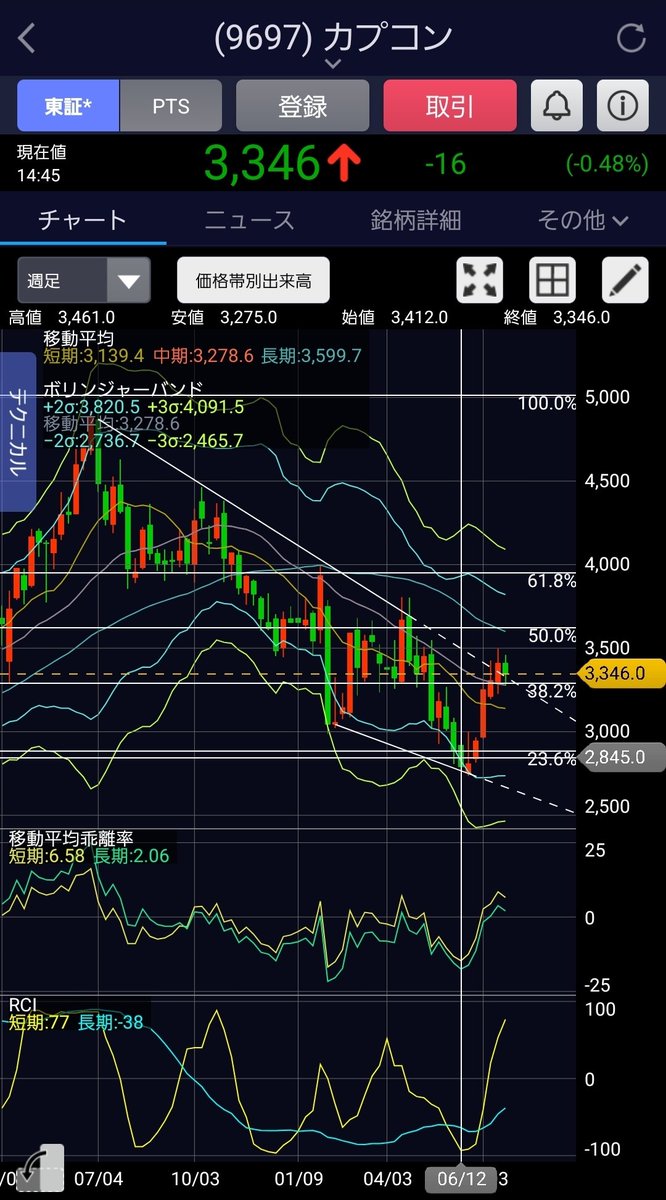This screenshot has width=666, height=1200.
Task: Tap the 10/03 date axis label
Action: (x=196, y=1178)
